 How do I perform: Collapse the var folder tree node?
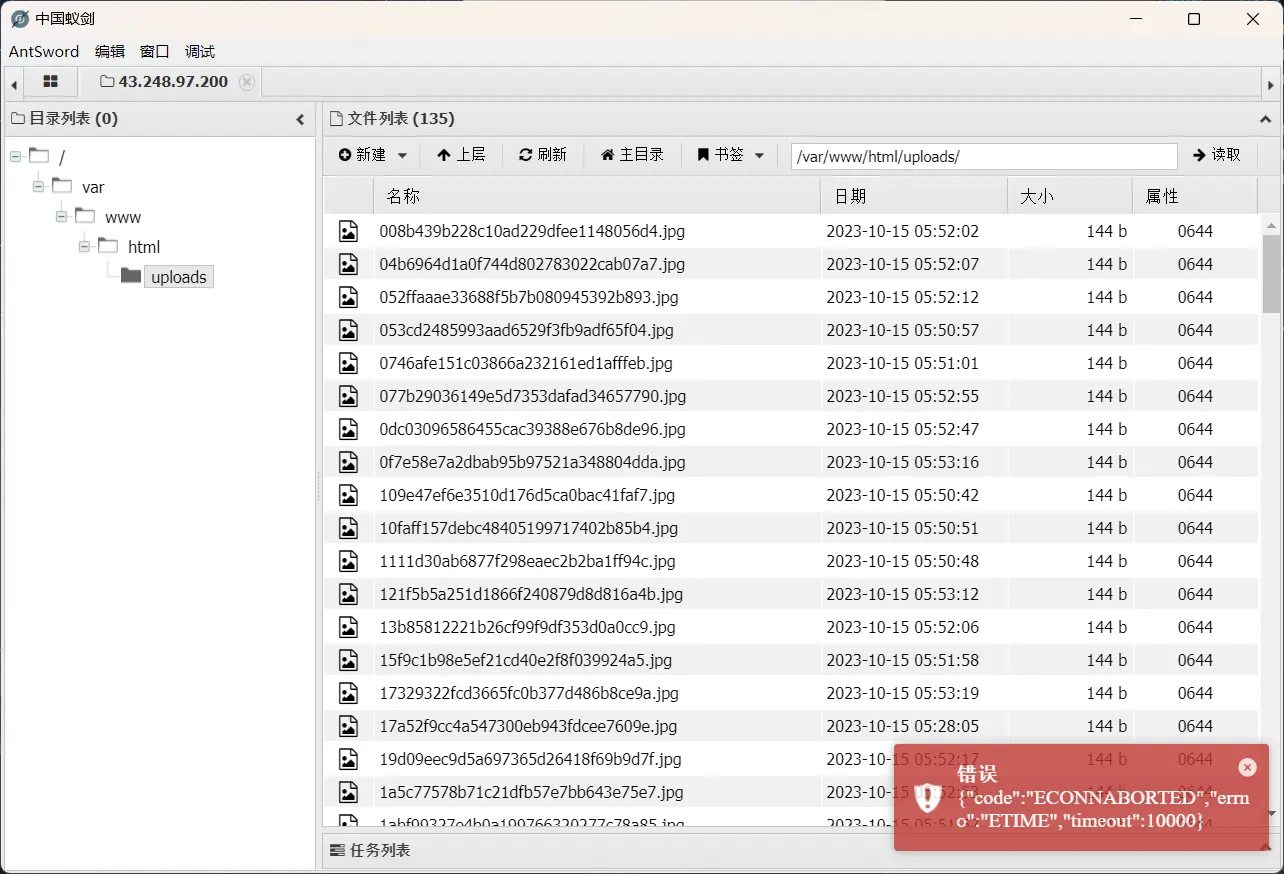point(39,186)
